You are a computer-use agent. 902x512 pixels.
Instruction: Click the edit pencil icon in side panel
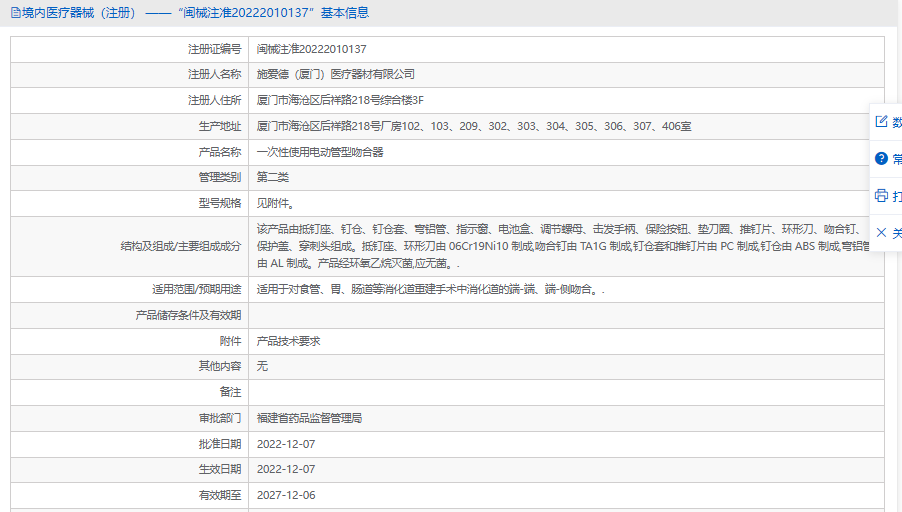pyautogui.click(x=881, y=121)
